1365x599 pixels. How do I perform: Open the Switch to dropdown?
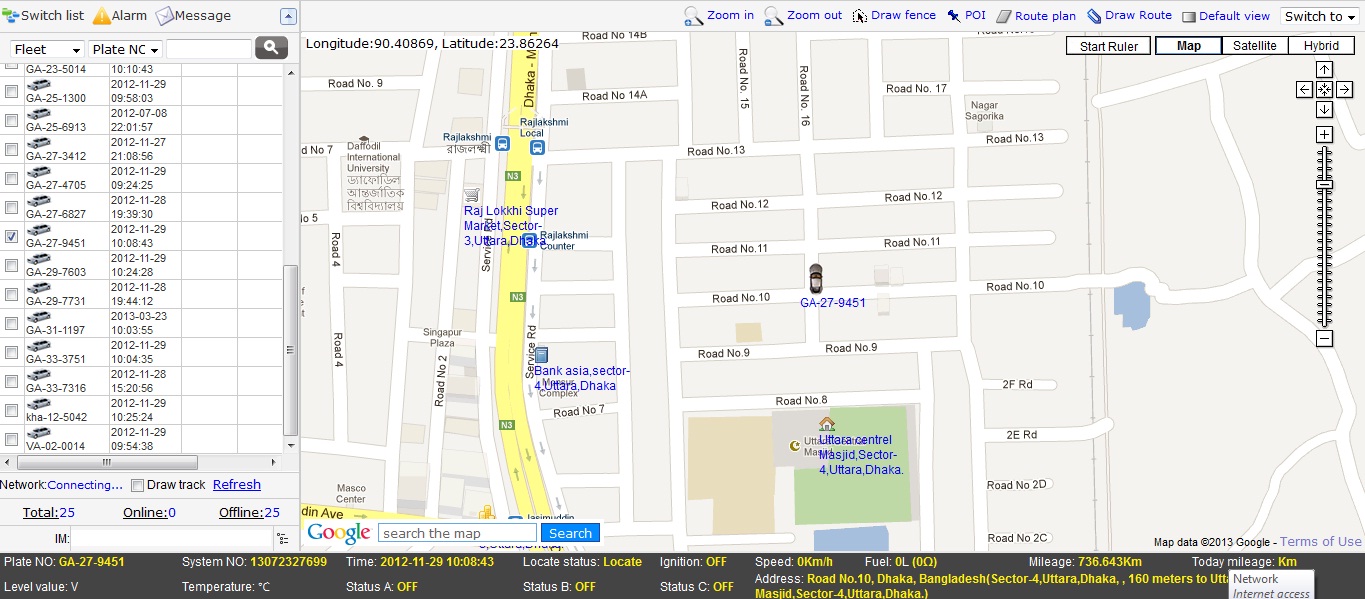(x=1318, y=15)
